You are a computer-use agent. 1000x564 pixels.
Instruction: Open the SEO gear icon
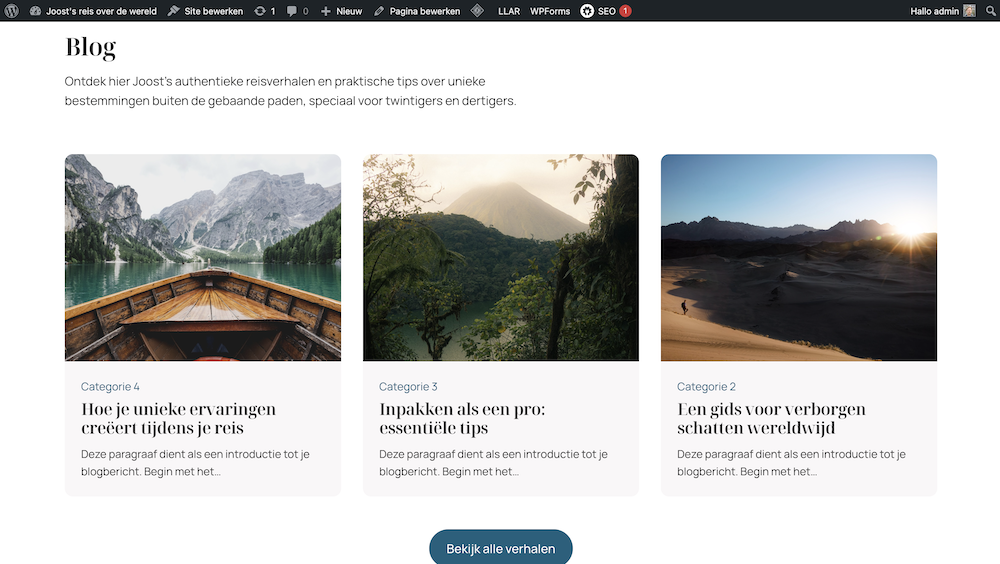pyautogui.click(x=587, y=11)
